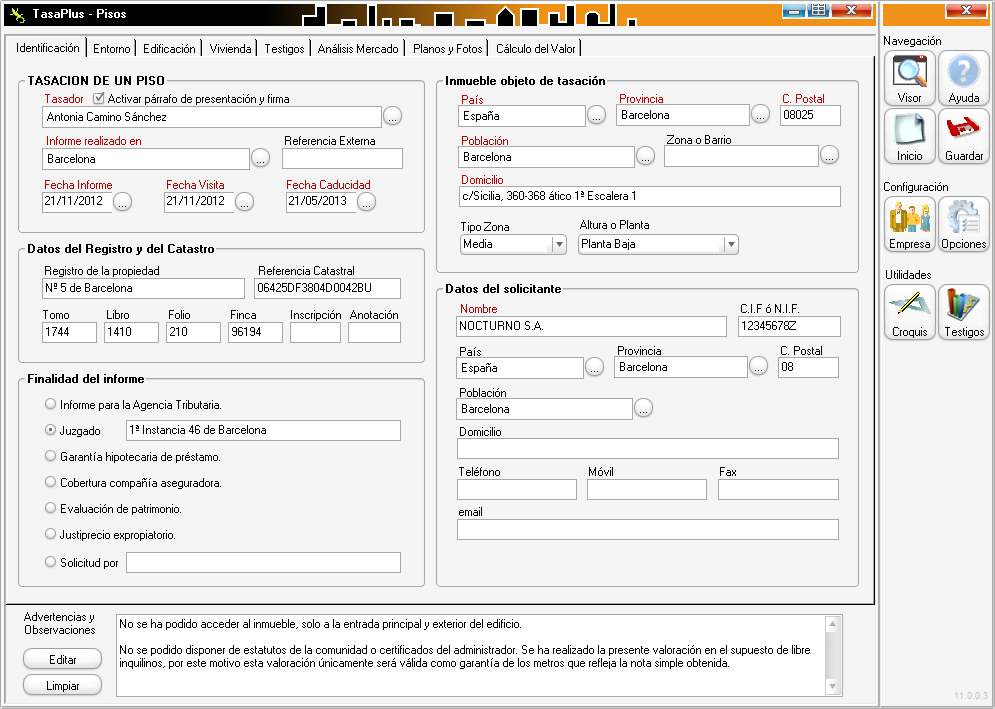The image size is (995, 709).
Task: Expand the Tipo Zona dropdown
Action: [559, 244]
